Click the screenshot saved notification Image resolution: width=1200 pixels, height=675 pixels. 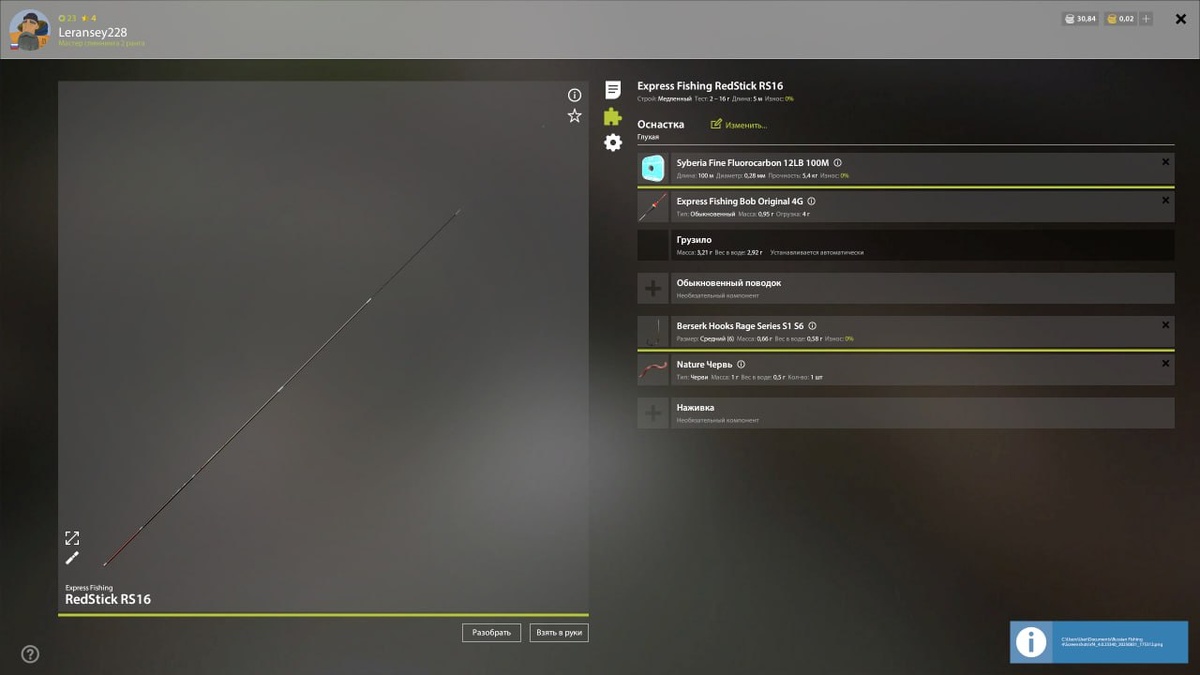1100,642
